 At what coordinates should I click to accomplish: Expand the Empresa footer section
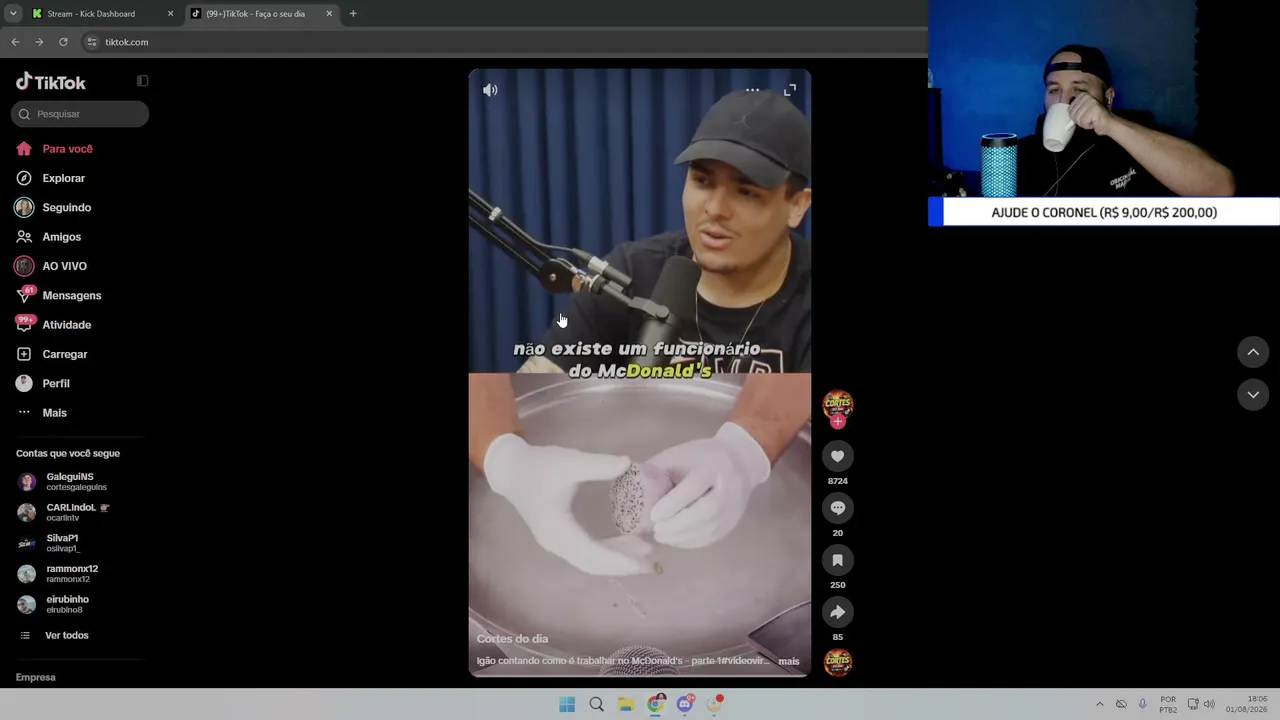tap(36, 677)
